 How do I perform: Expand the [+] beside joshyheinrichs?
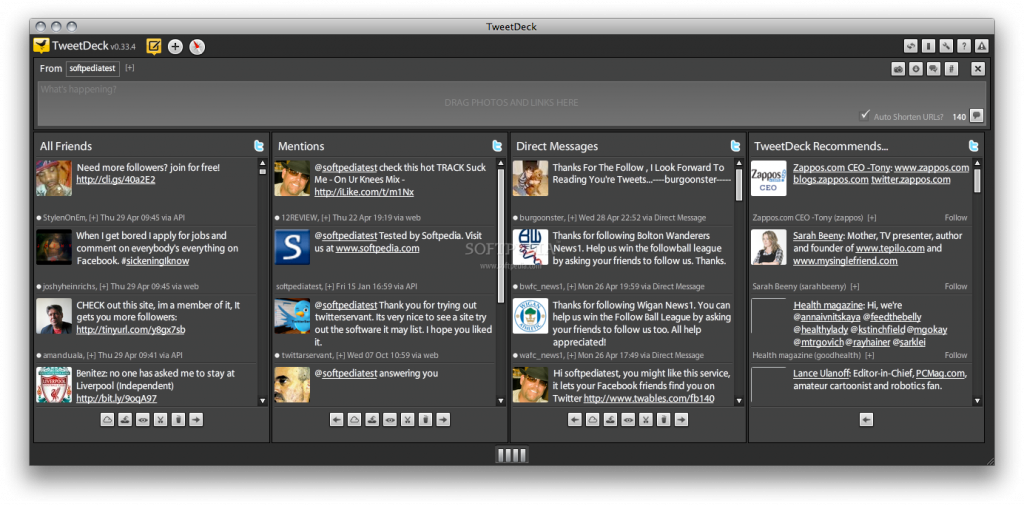[104, 286]
